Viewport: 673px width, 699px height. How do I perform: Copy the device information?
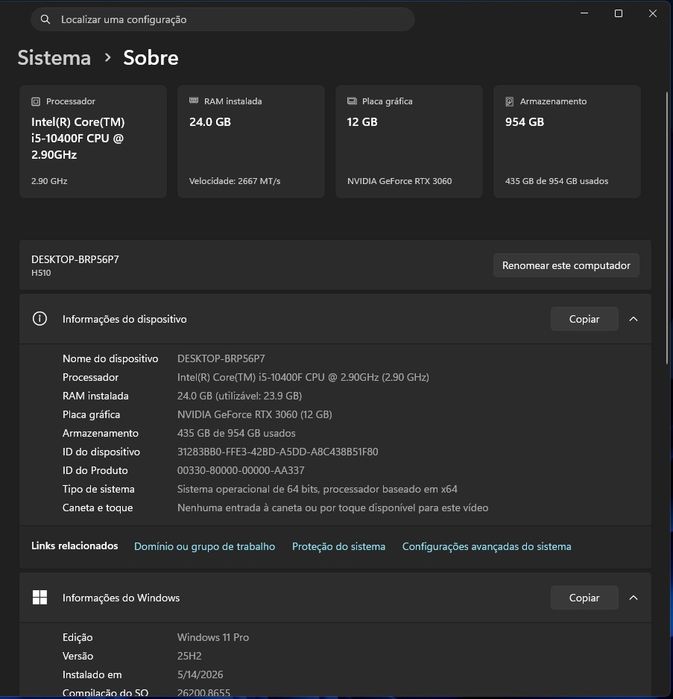coord(584,319)
